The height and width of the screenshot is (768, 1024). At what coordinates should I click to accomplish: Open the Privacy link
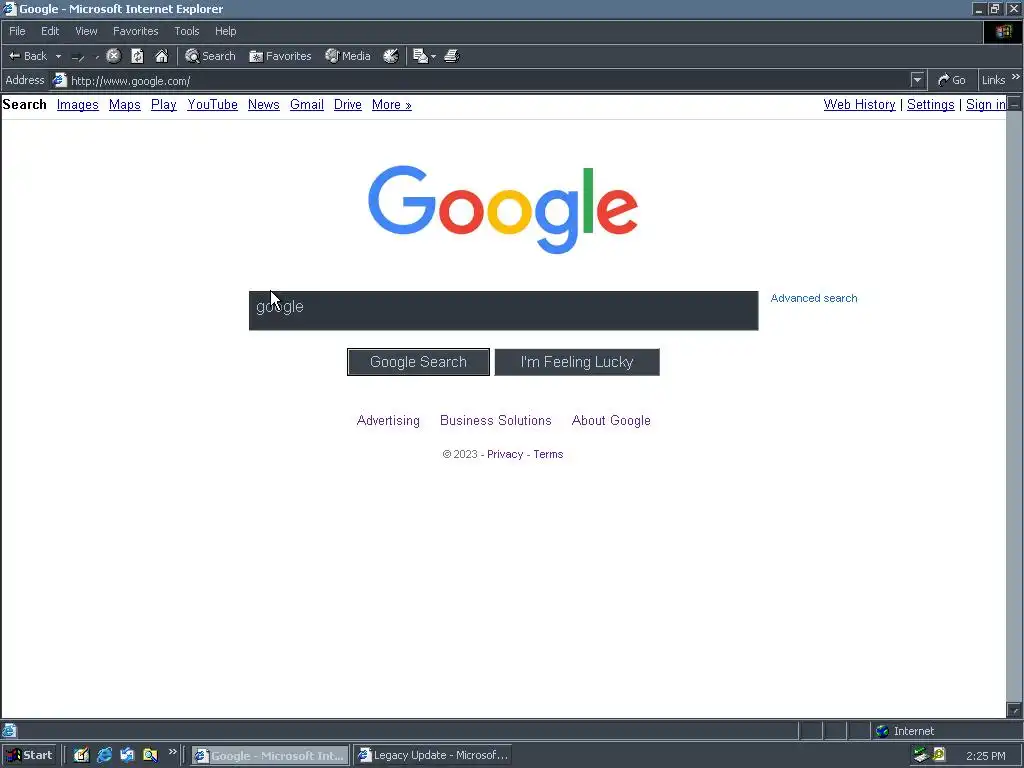click(505, 455)
